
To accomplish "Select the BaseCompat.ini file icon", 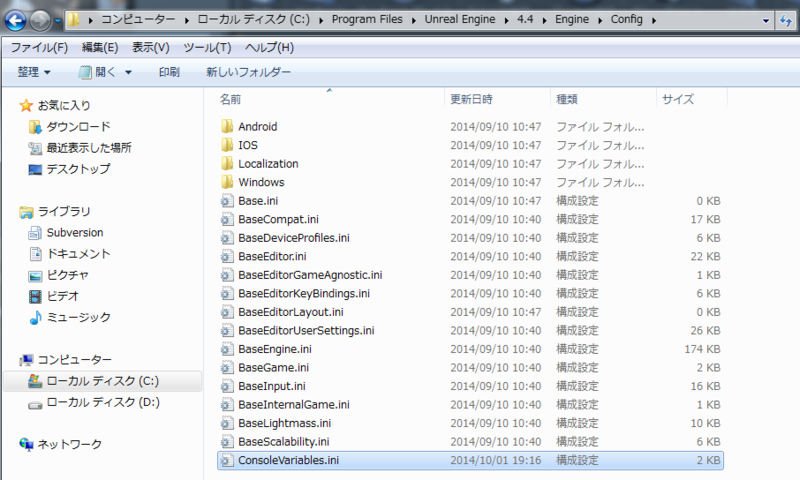I will tap(227, 219).
